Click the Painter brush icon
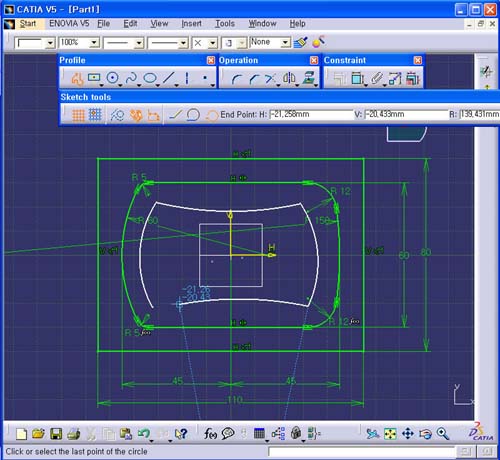500x460 pixels. (300, 42)
